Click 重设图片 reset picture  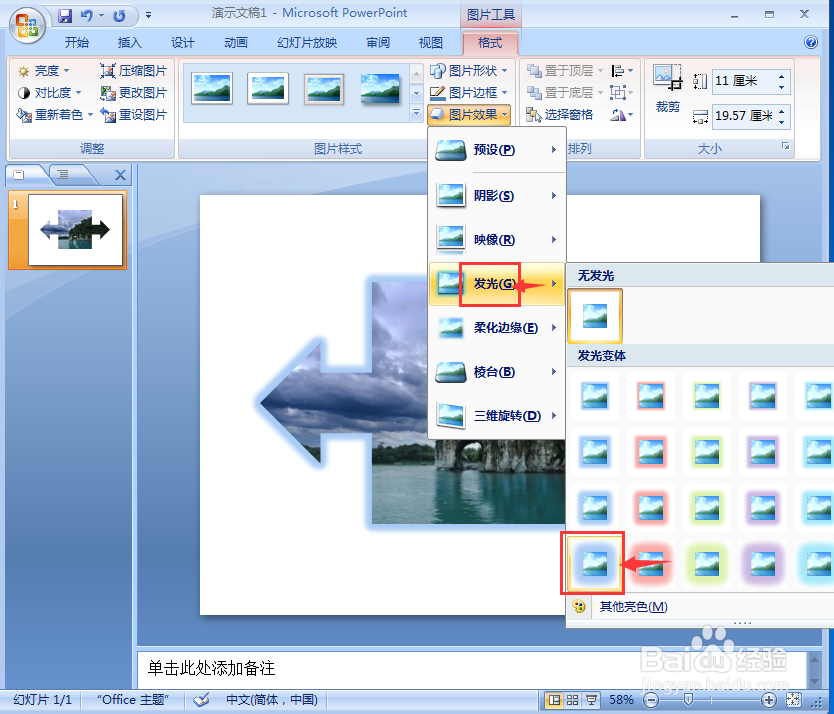pos(134,114)
